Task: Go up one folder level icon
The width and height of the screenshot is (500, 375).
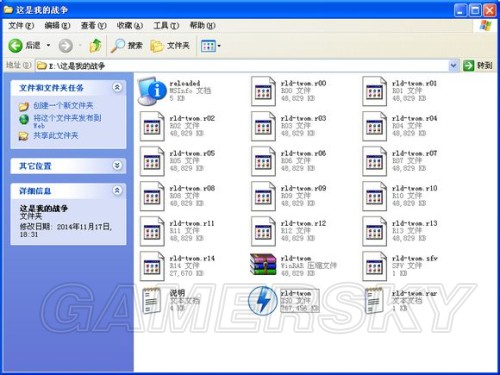Action: click(x=96, y=45)
